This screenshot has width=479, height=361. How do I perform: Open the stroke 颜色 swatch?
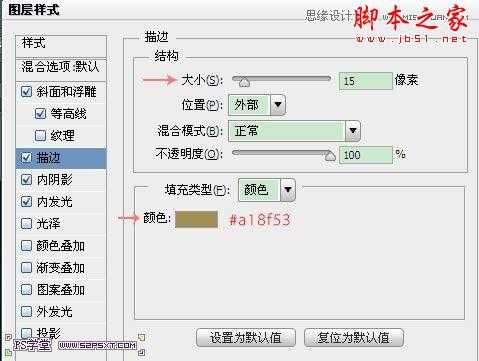tap(197, 219)
